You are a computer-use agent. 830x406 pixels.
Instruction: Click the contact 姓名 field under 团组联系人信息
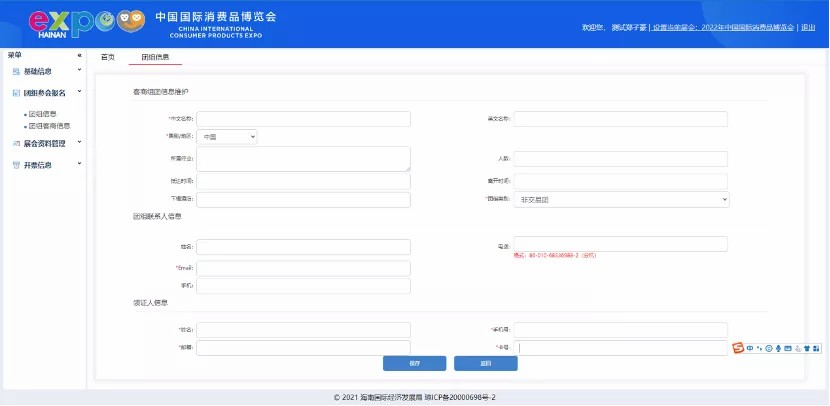(x=303, y=247)
